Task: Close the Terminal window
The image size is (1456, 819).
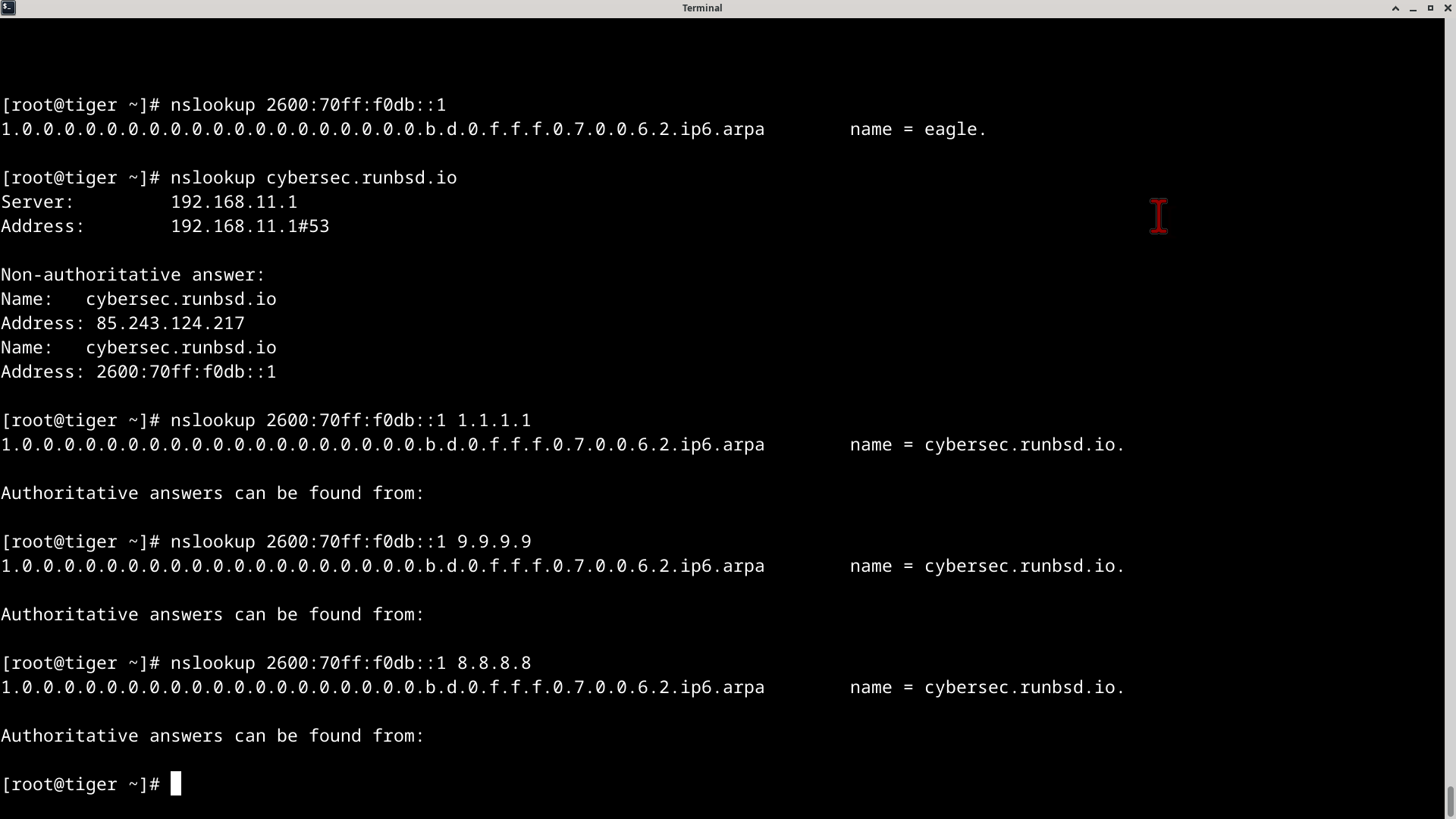Action: 1447,8
